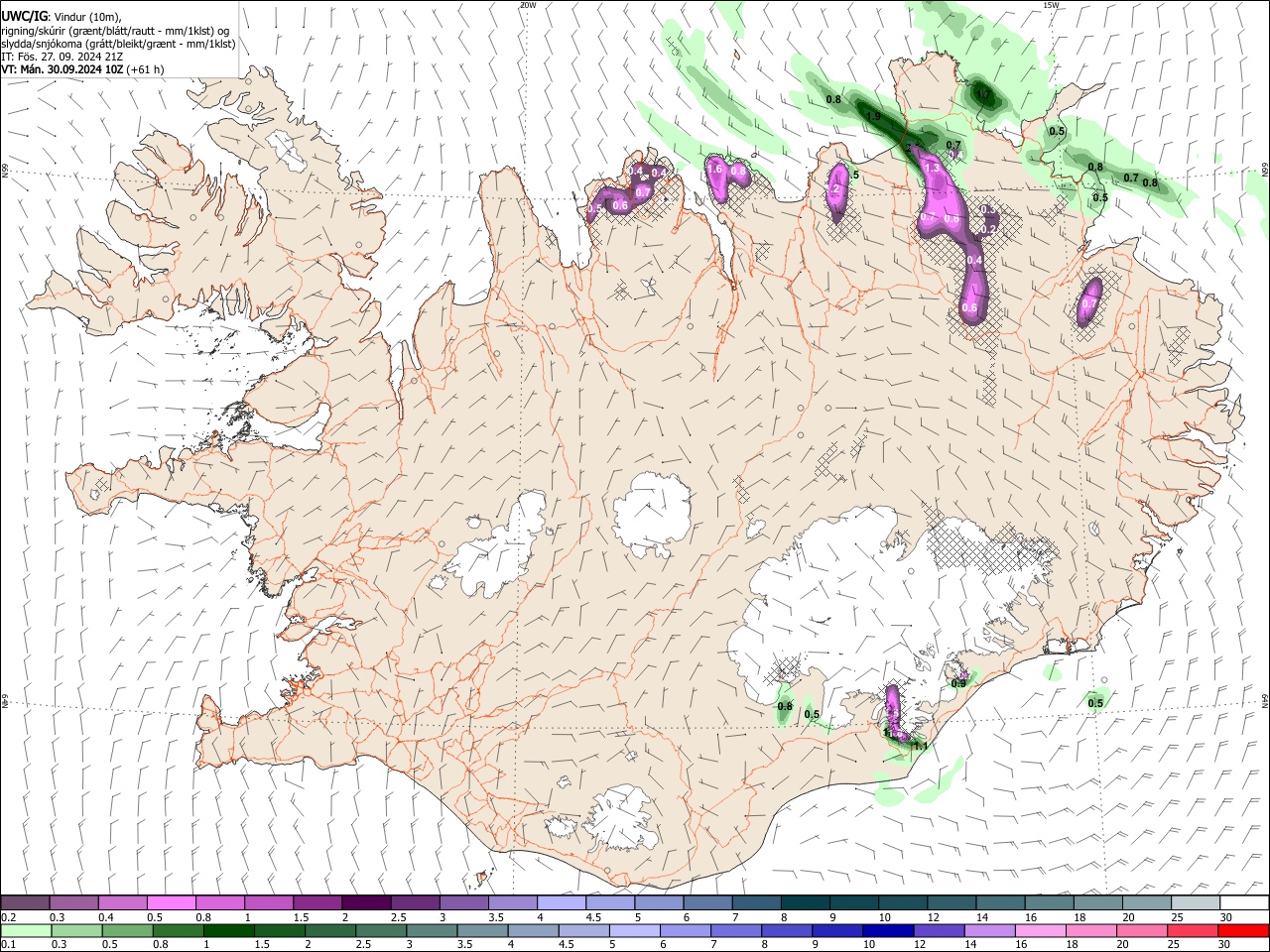This screenshot has height=952, width=1270.
Task: Select the '15W' longitude label
Action: point(1051,5)
